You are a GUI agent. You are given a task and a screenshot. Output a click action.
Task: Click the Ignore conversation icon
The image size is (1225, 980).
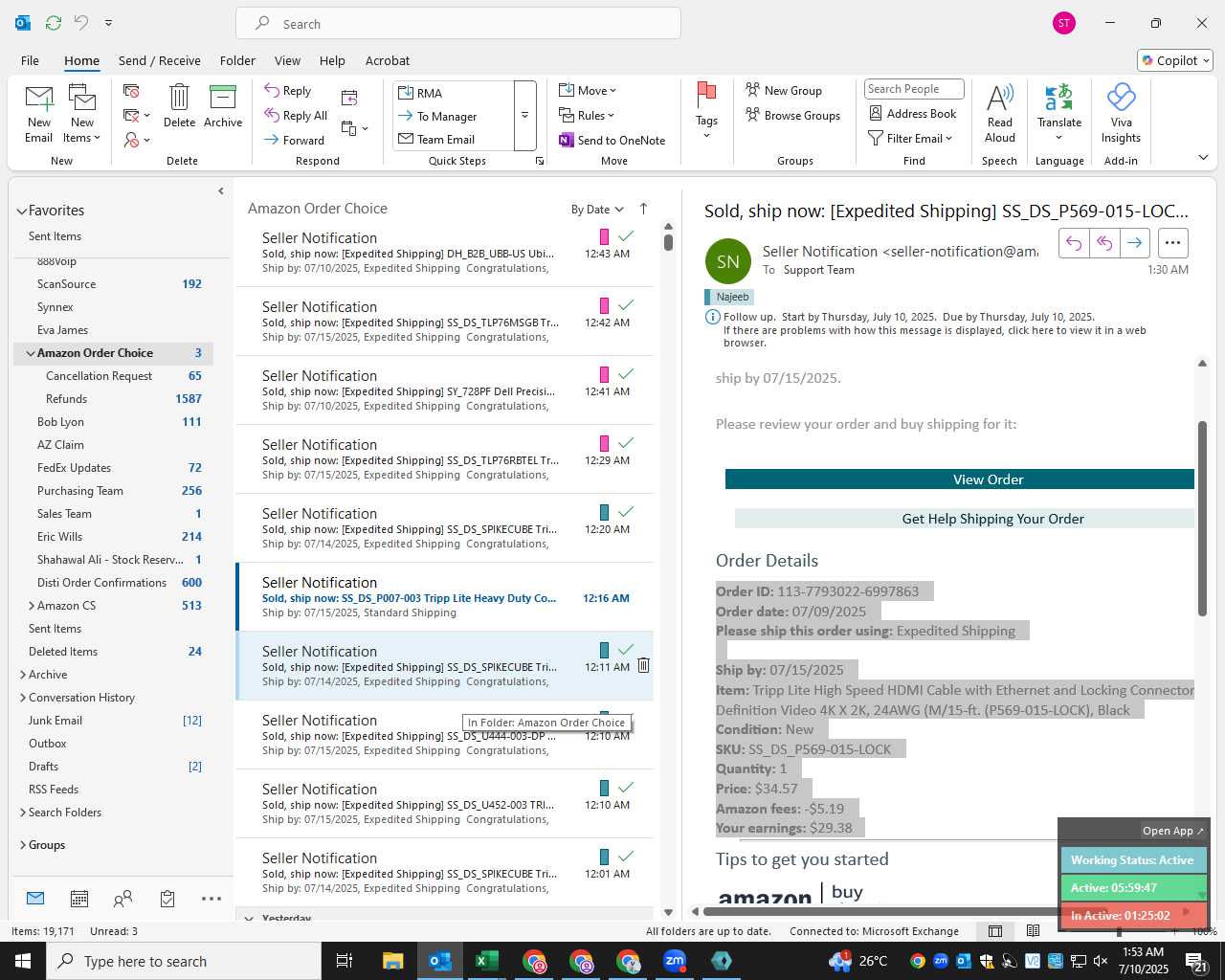(x=132, y=91)
